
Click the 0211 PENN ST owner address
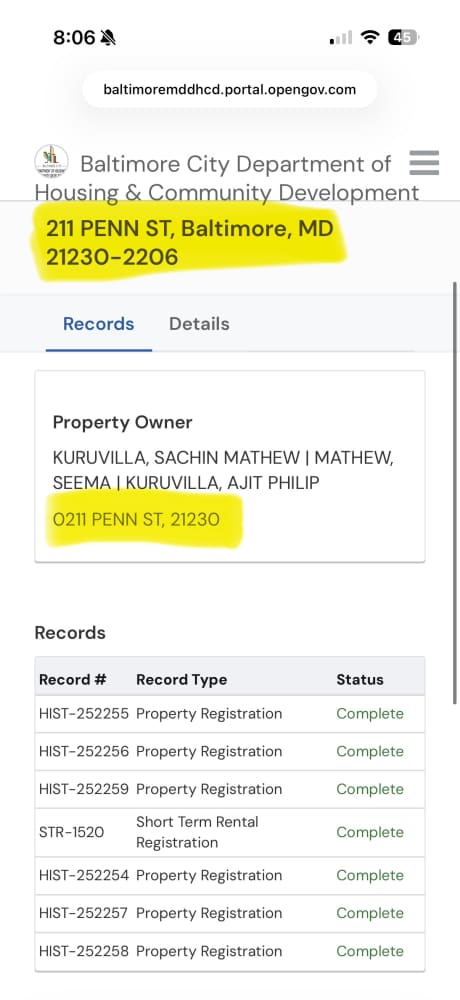(x=136, y=520)
